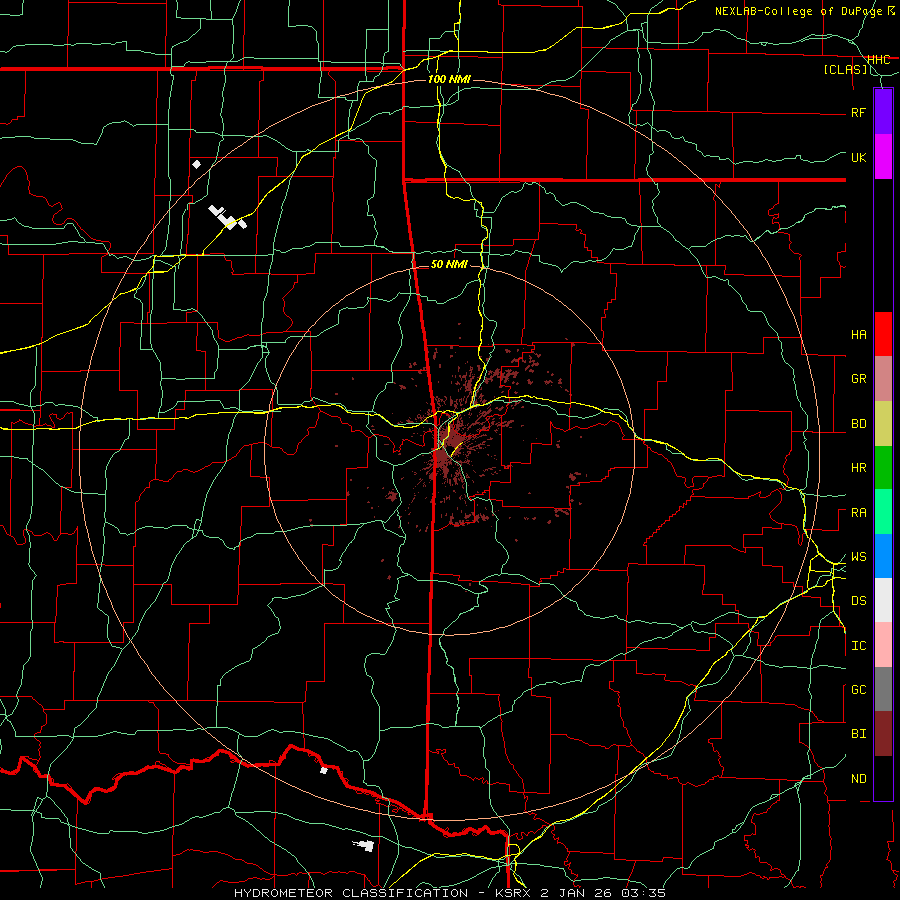Click the BD yellow legend swatch

pos(883,424)
